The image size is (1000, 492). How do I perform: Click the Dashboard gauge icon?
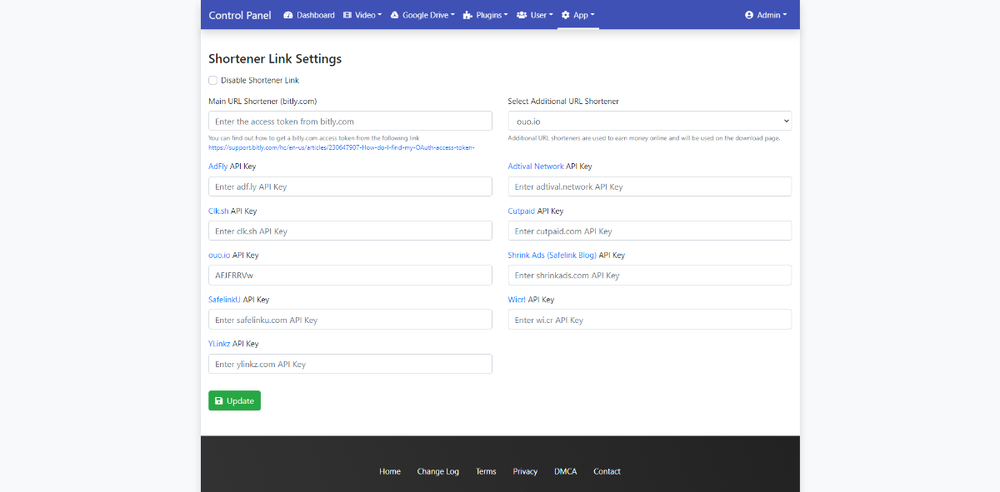[288, 15]
